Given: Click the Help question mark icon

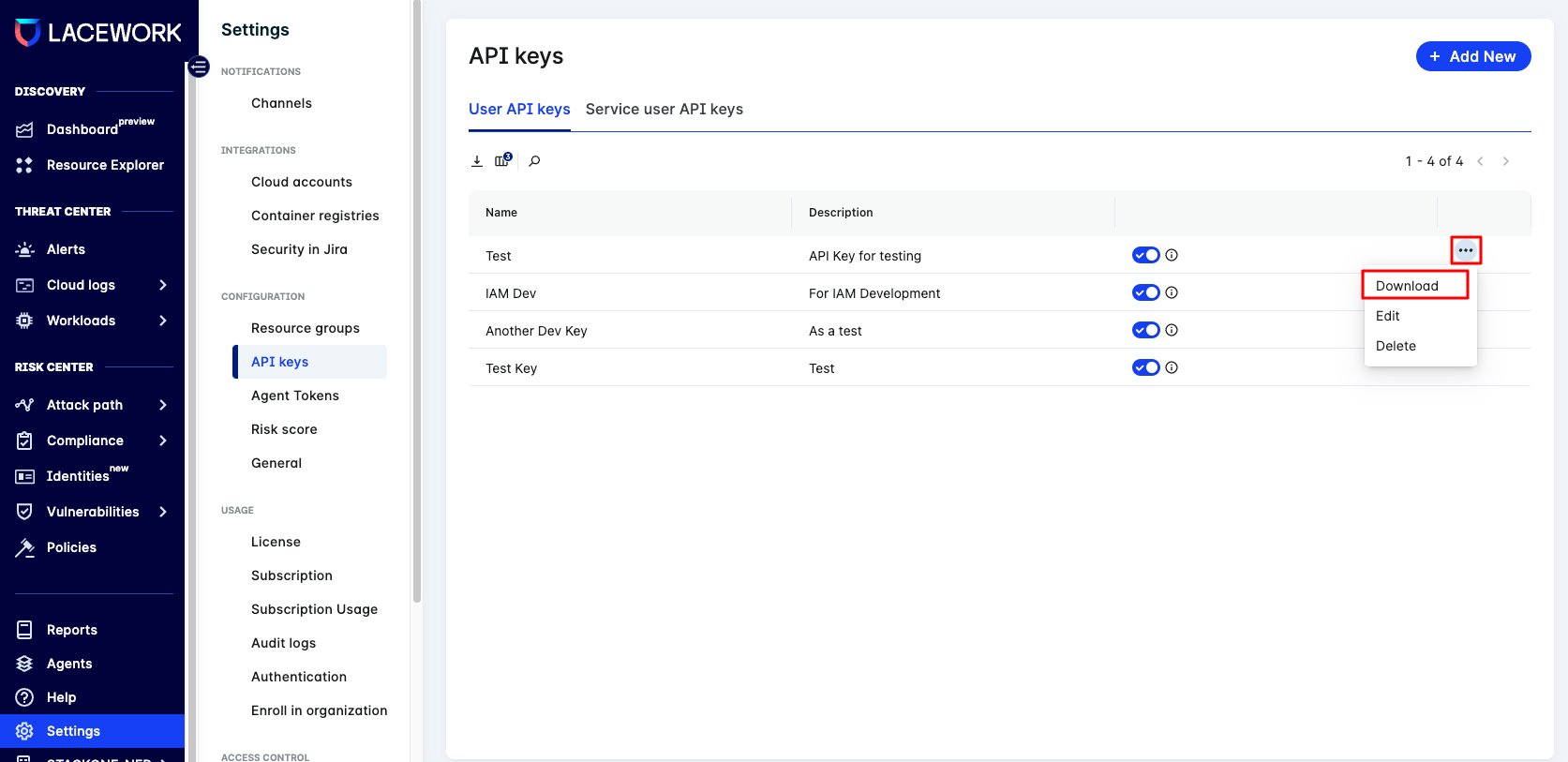Looking at the screenshot, I should tap(25, 697).
